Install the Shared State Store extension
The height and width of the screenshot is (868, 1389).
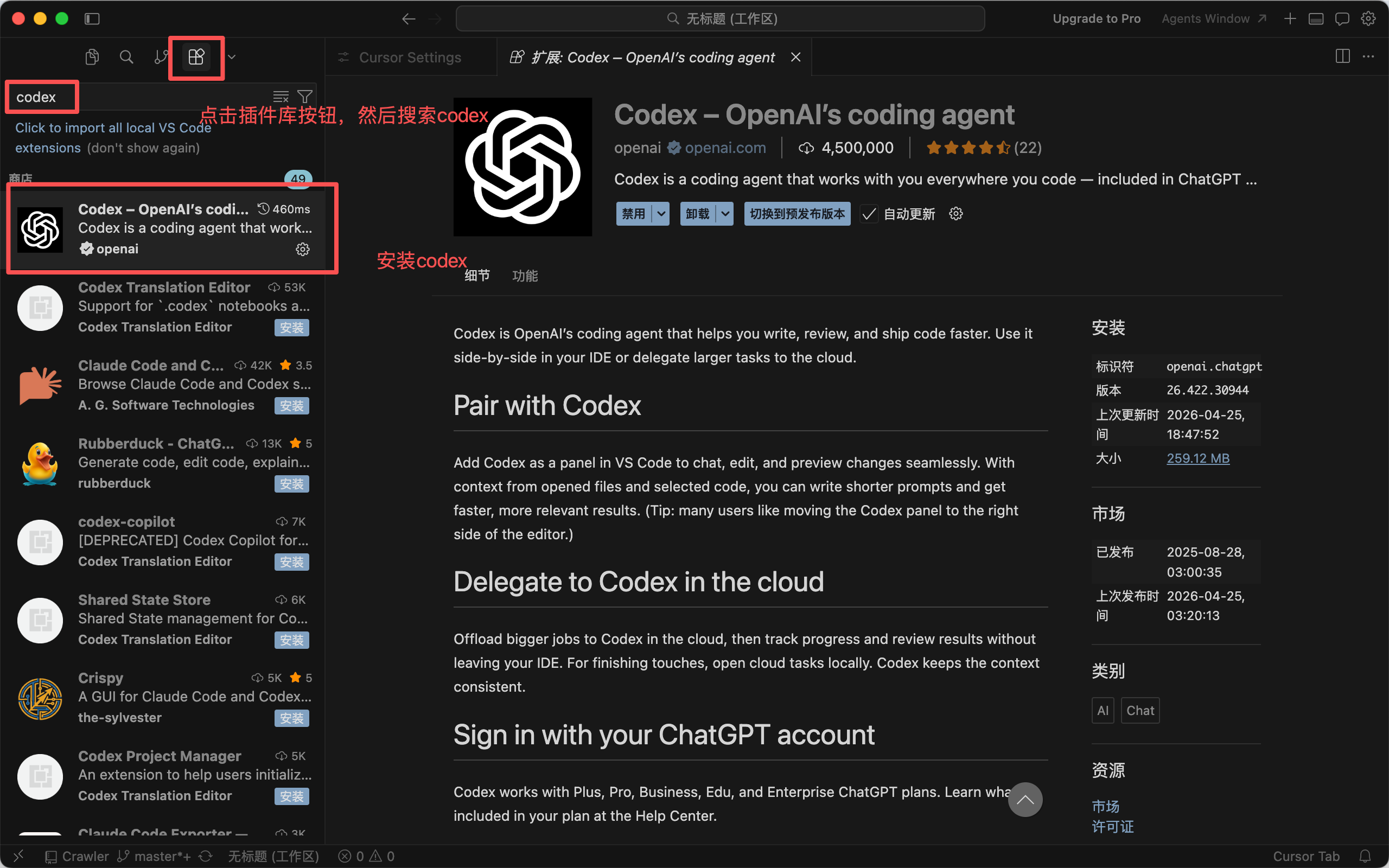(291, 640)
